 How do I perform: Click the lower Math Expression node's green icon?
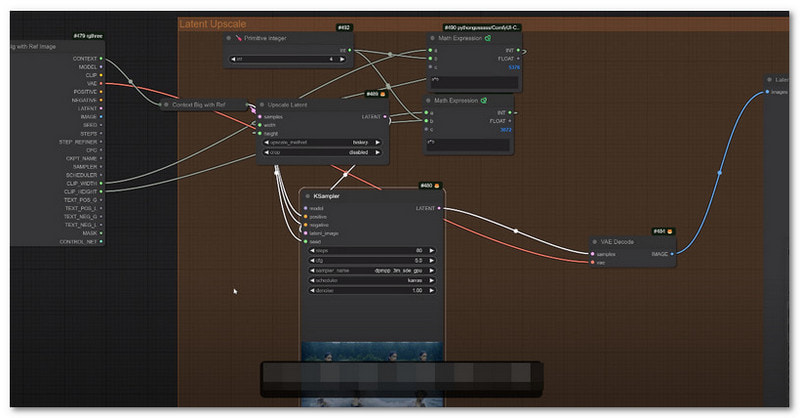[x=483, y=100]
